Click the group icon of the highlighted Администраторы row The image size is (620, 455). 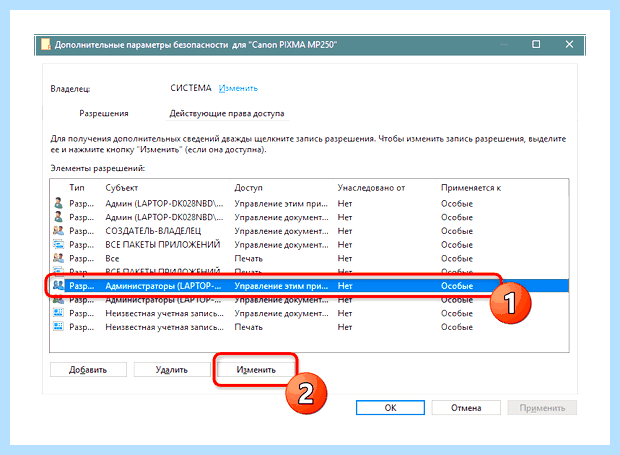58,285
